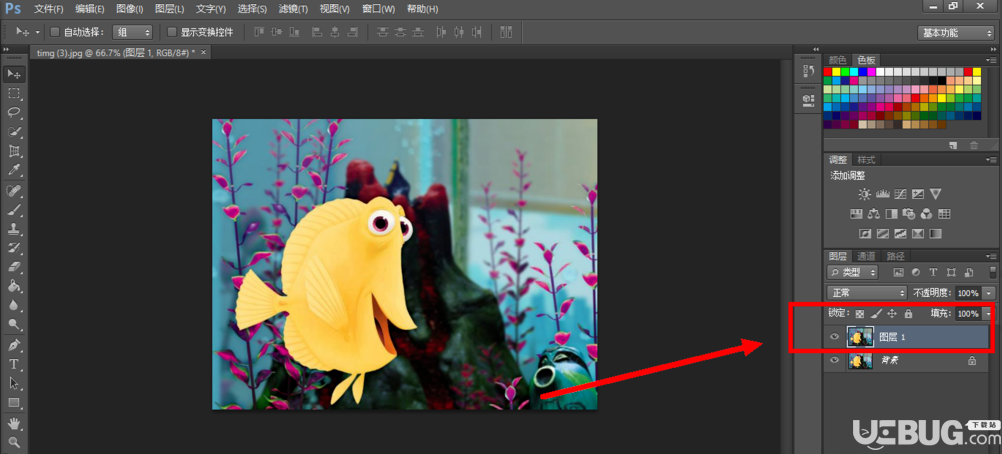Select the History Brush tool
1002x454 pixels.
coord(13,247)
